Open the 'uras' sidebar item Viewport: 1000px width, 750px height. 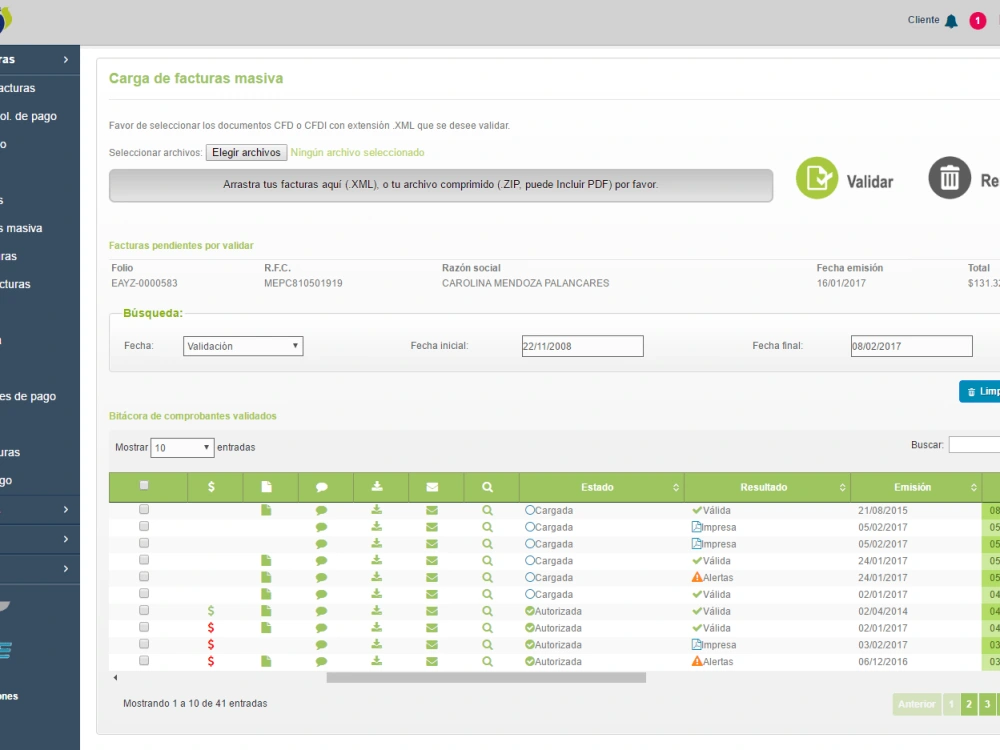pyautogui.click(x=10, y=452)
